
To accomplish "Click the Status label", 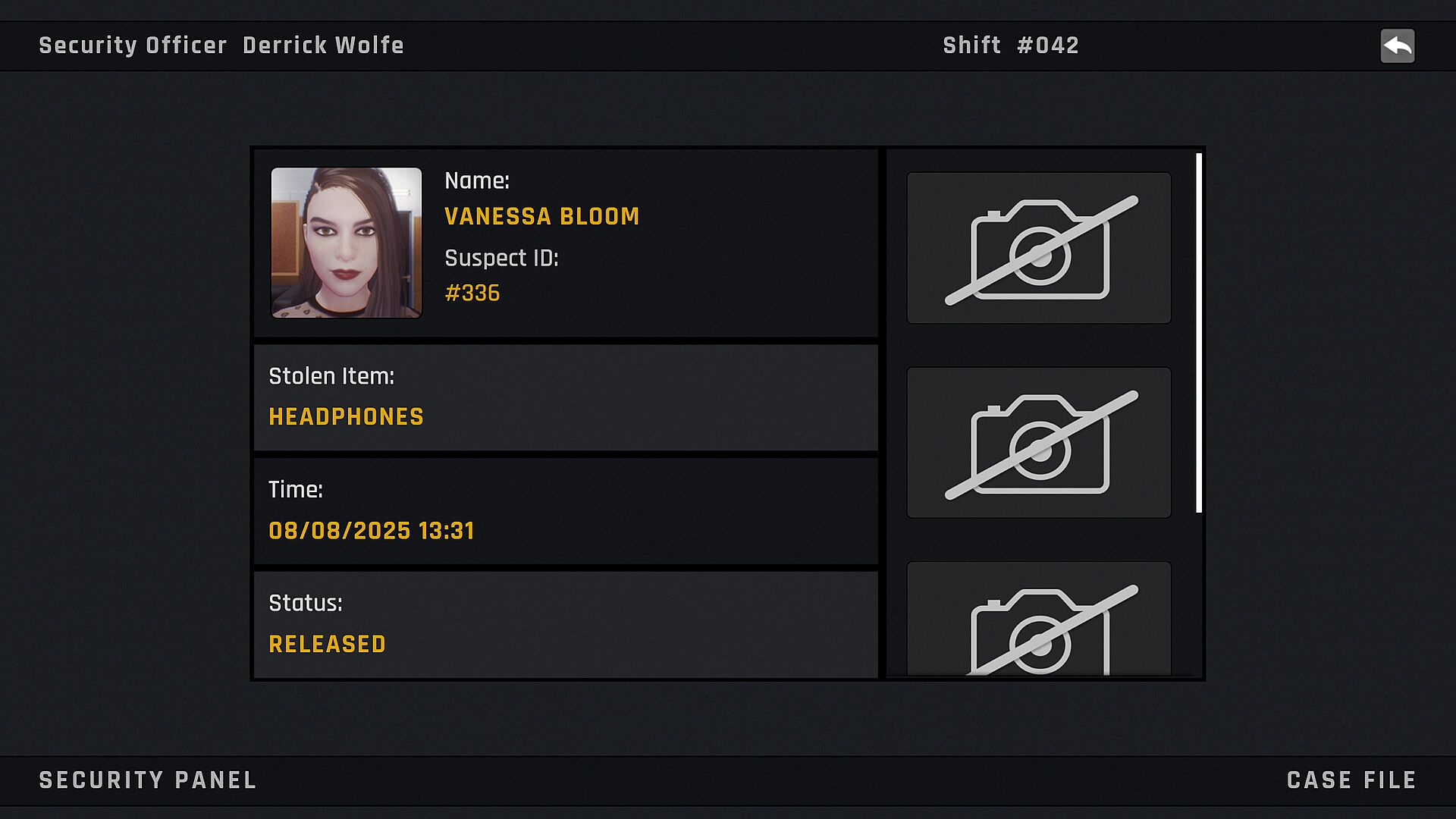I will [306, 604].
